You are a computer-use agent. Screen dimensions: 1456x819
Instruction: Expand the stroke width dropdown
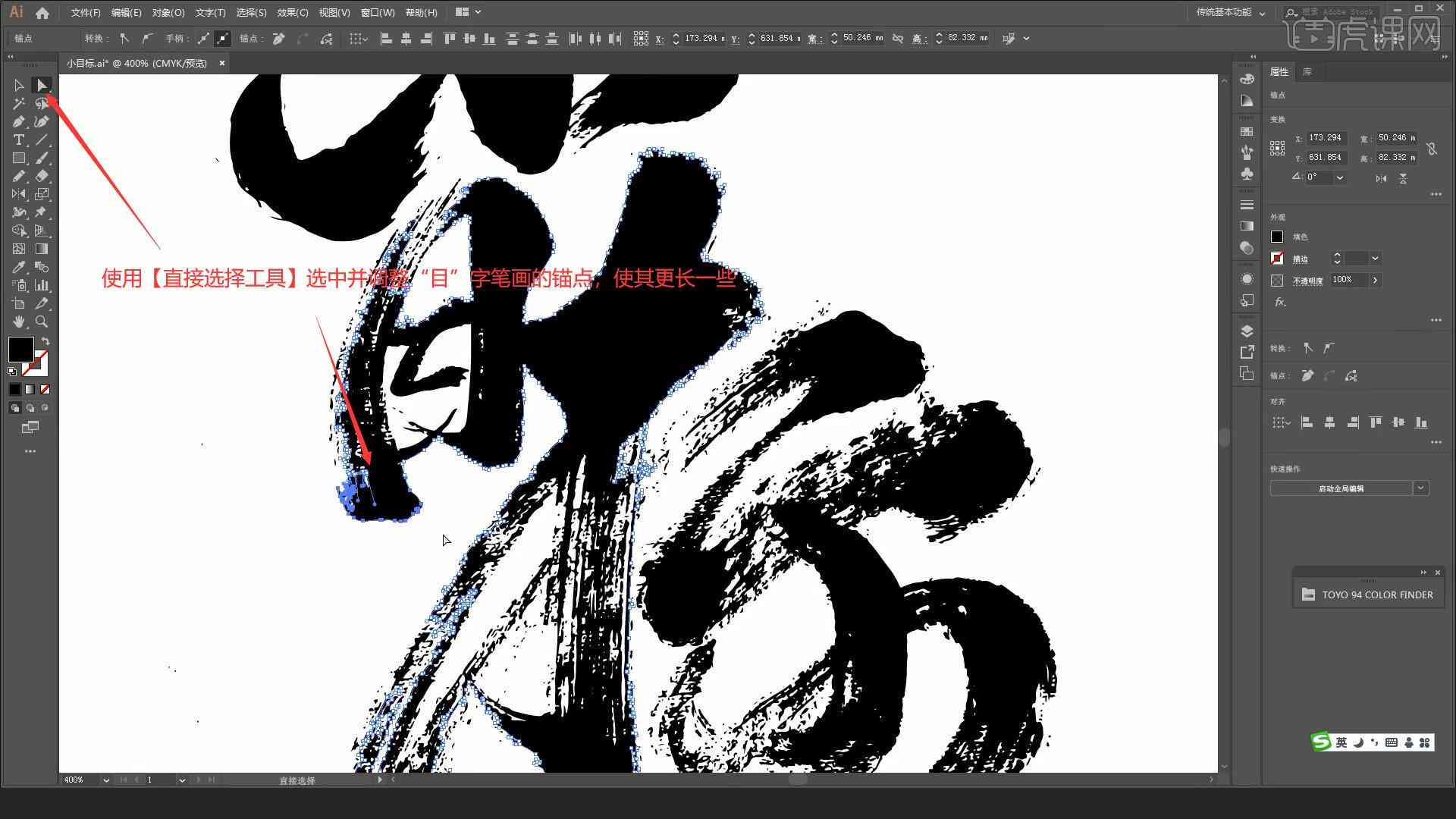pyautogui.click(x=1377, y=258)
